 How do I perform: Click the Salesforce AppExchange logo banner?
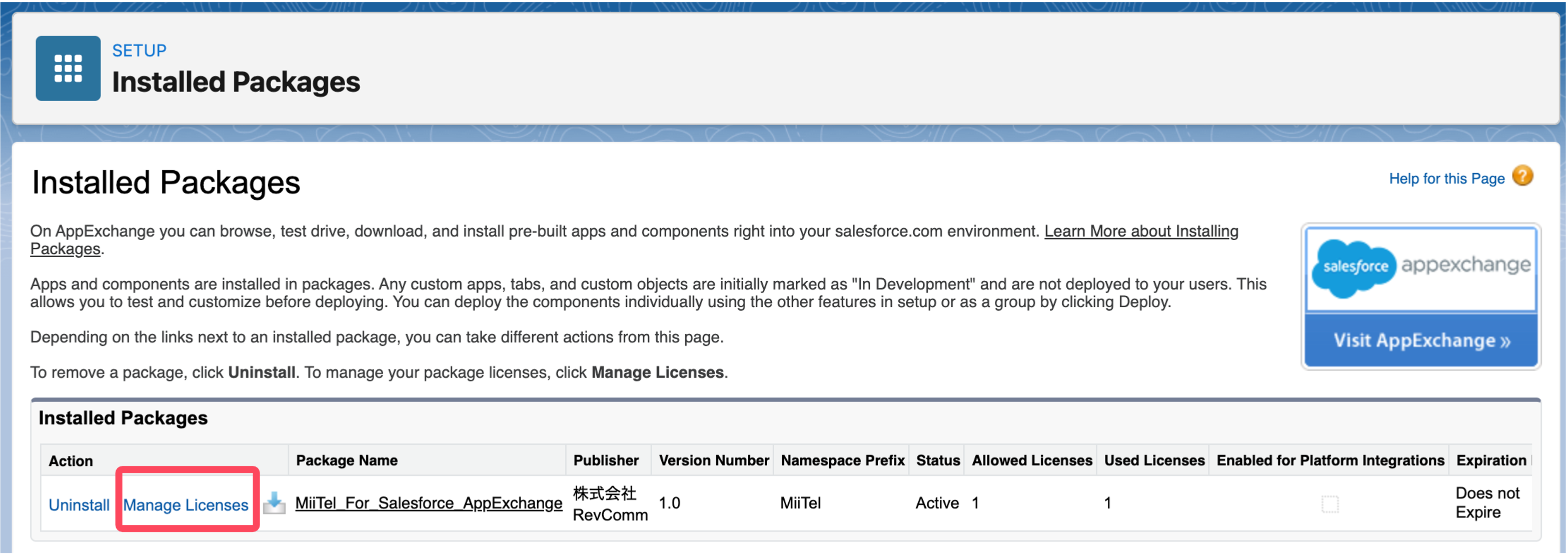[x=1420, y=269]
